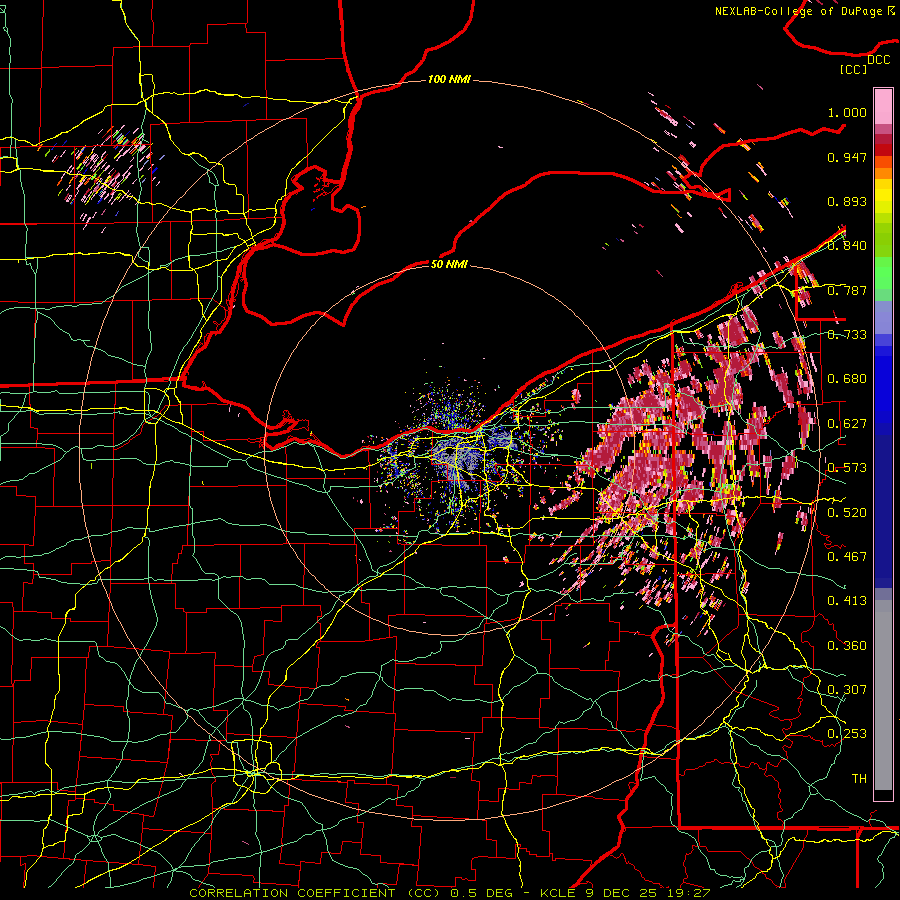Click the 50 NMI range ring label
Screen dimensions: 900x900
coord(449,264)
